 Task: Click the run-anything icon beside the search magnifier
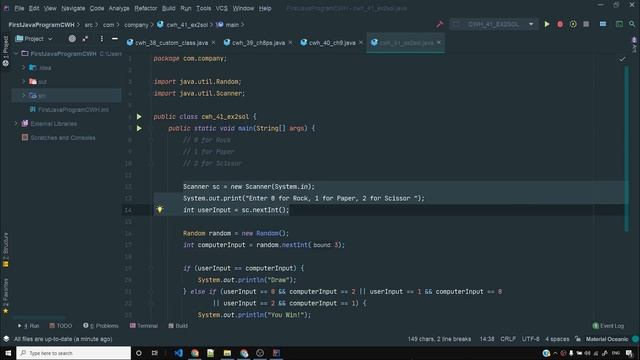coord(619,24)
